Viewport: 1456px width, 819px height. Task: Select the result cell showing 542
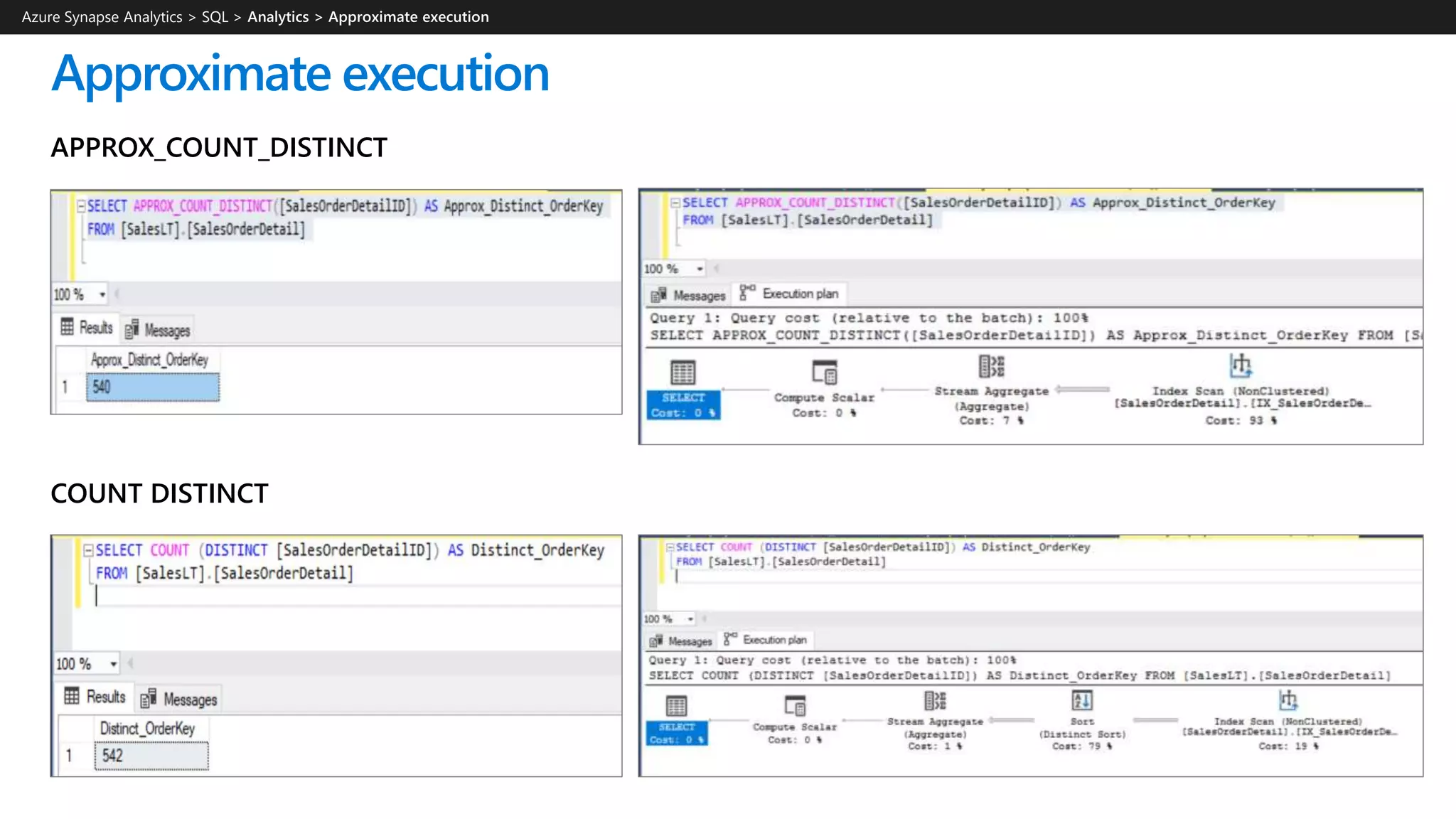[x=151, y=756]
